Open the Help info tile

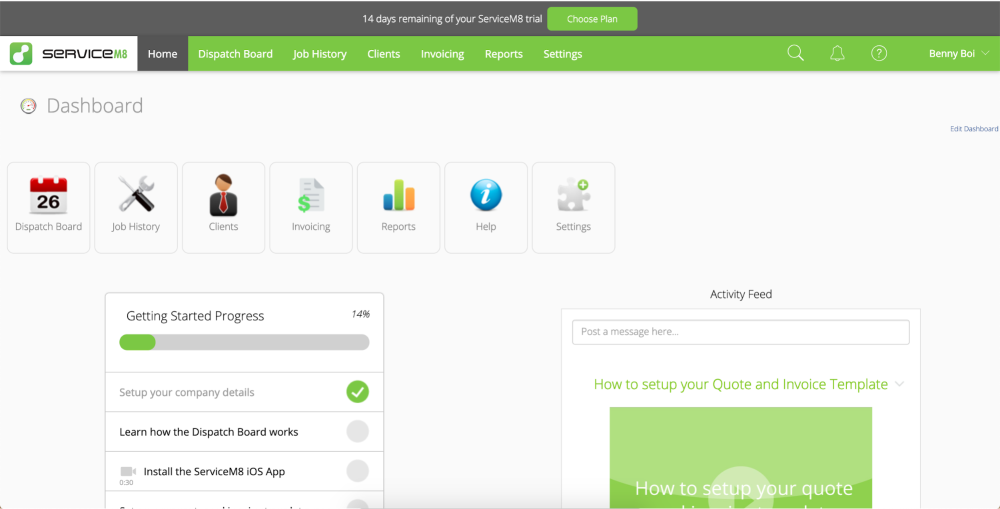click(486, 207)
